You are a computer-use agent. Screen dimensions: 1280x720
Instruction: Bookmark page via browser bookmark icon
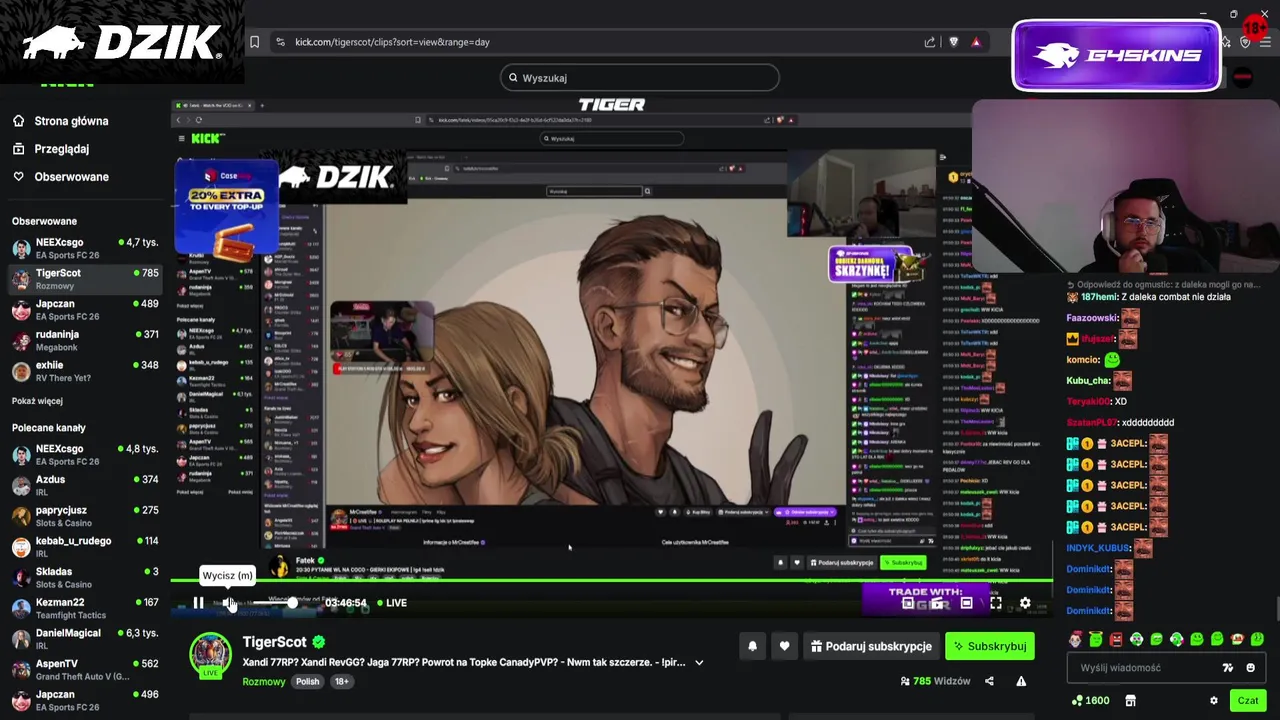[255, 42]
